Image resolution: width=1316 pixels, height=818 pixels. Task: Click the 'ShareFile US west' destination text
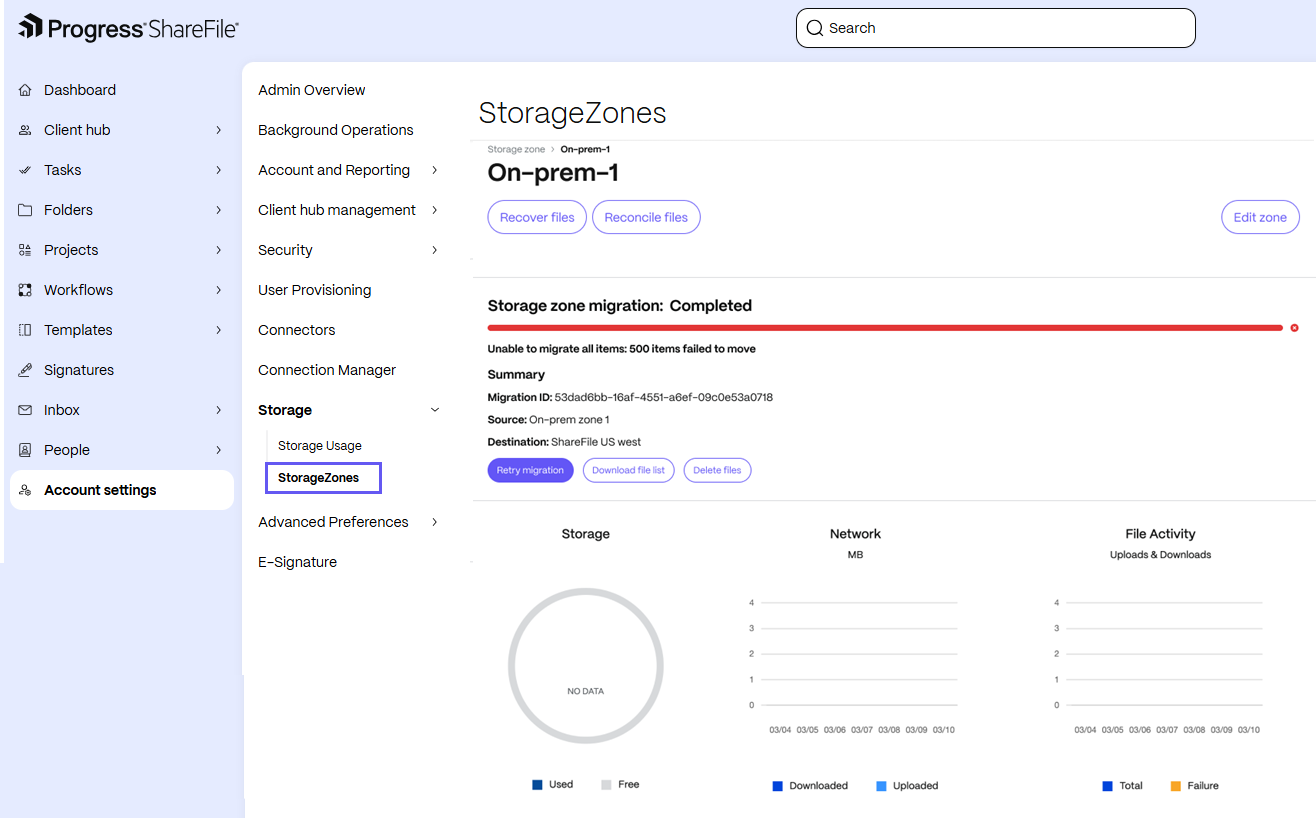pyautogui.click(x=596, y=442)
